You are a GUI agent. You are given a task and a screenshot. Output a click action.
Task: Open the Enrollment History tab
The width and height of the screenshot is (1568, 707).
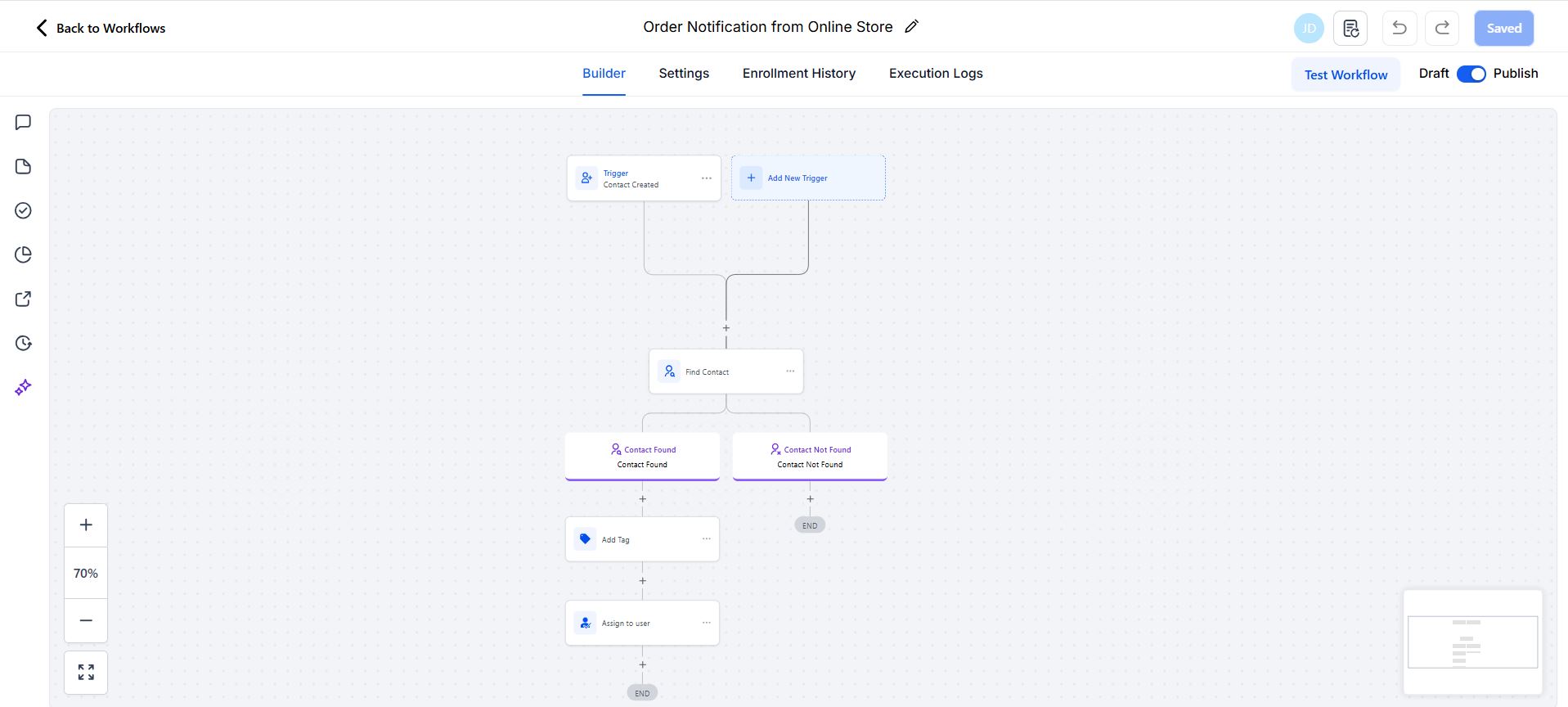pos(798,74)
